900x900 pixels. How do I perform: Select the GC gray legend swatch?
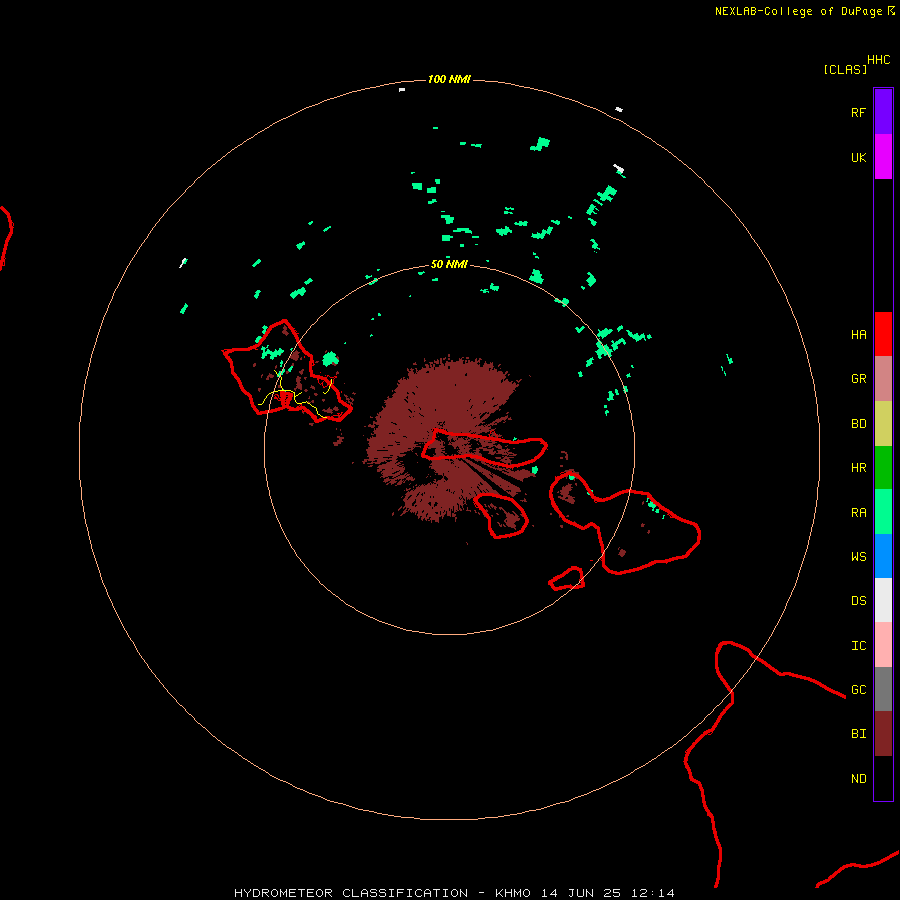click(883, 689)
